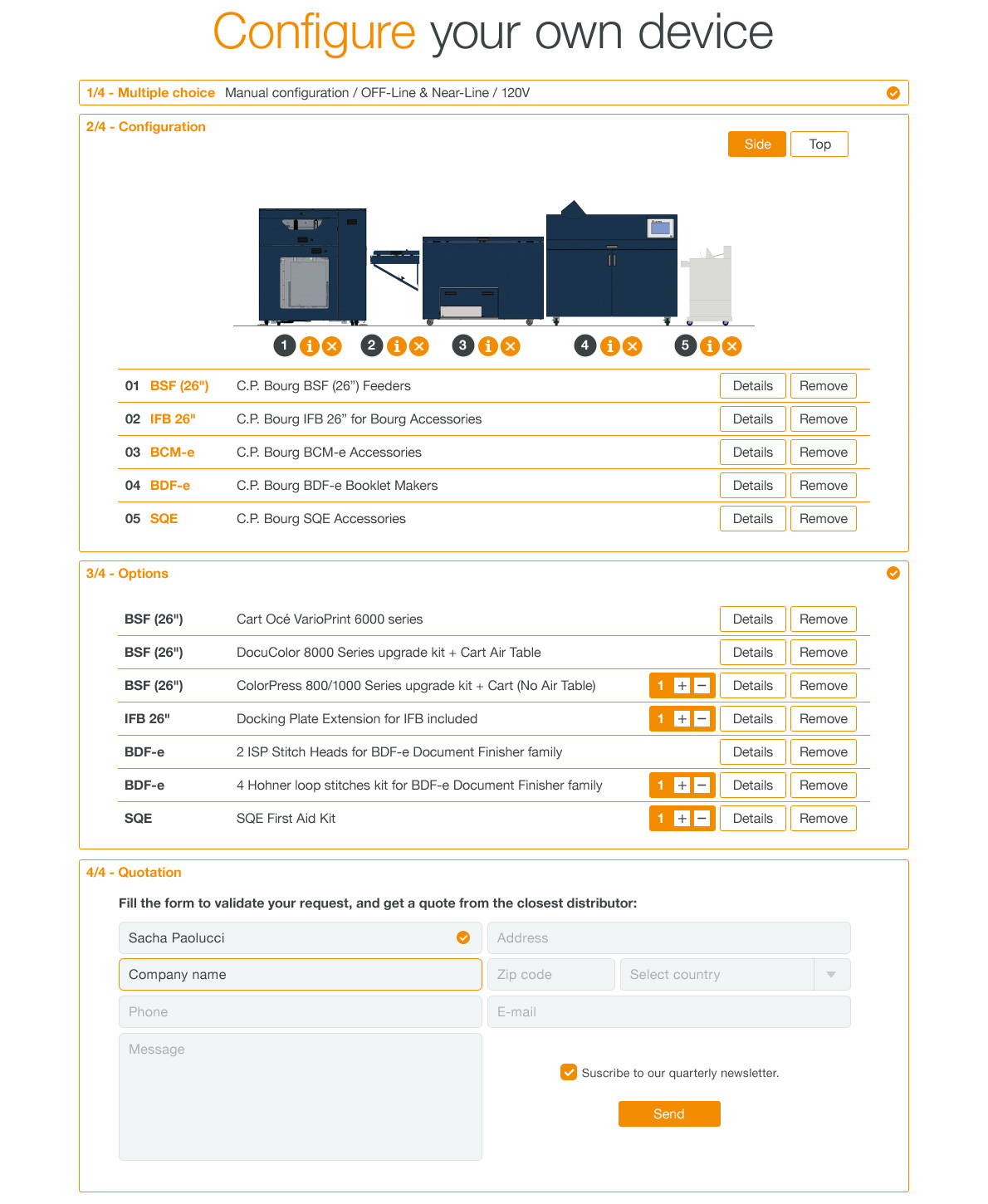The image size is (988, 1204).
Task: Remove the BCM-e Accessories row
Action: (824, 453)
